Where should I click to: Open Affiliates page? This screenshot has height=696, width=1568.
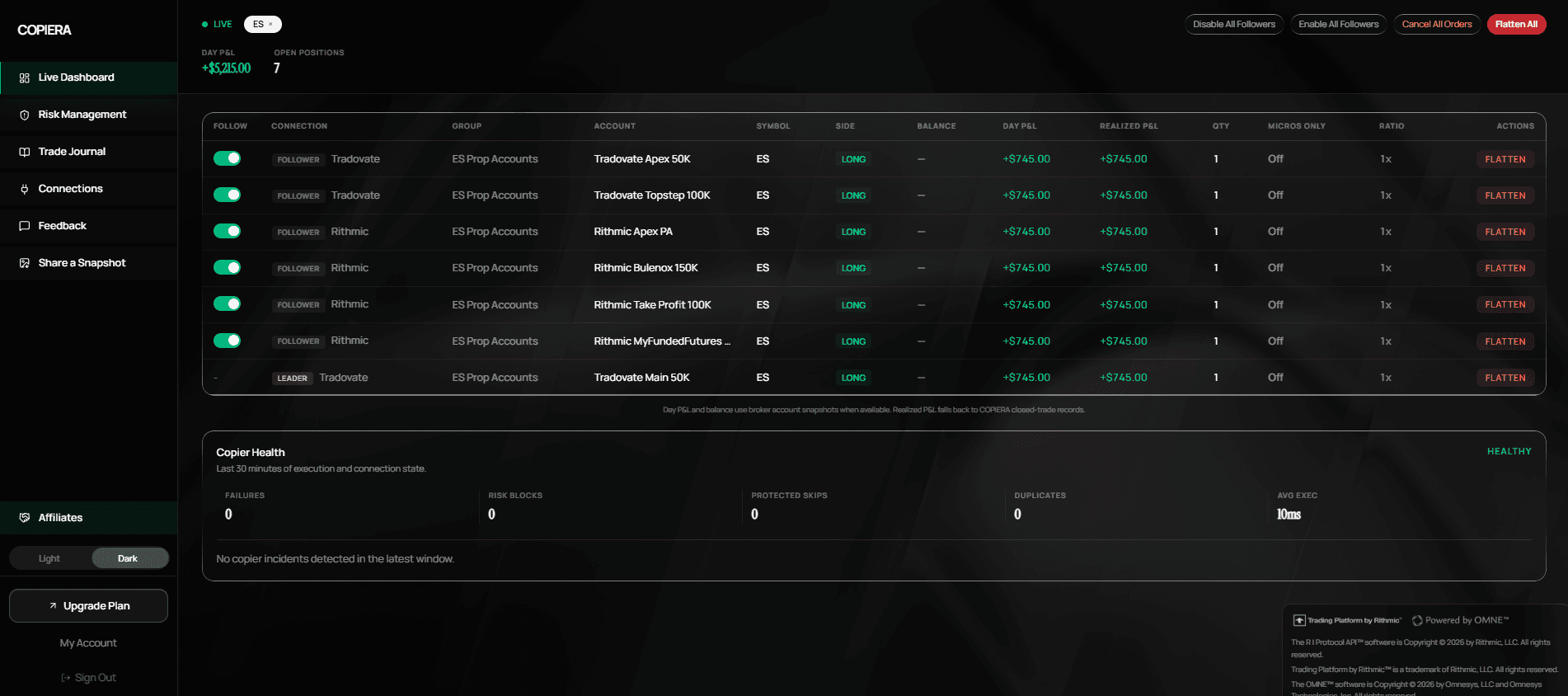click(88, 518)
